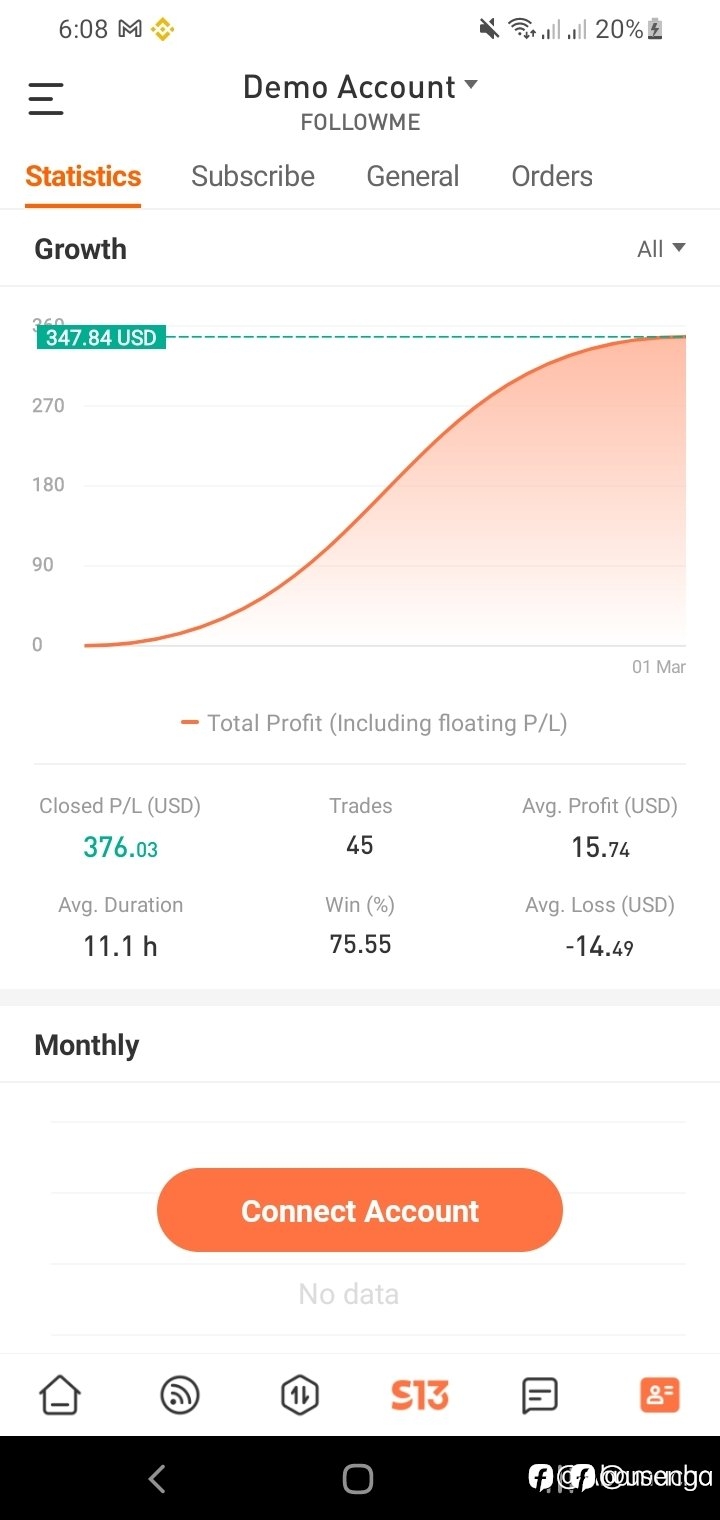This screenshot has width=720, height=1520.
Task: Tap the Android back arrow
Action: point(157,1479)
